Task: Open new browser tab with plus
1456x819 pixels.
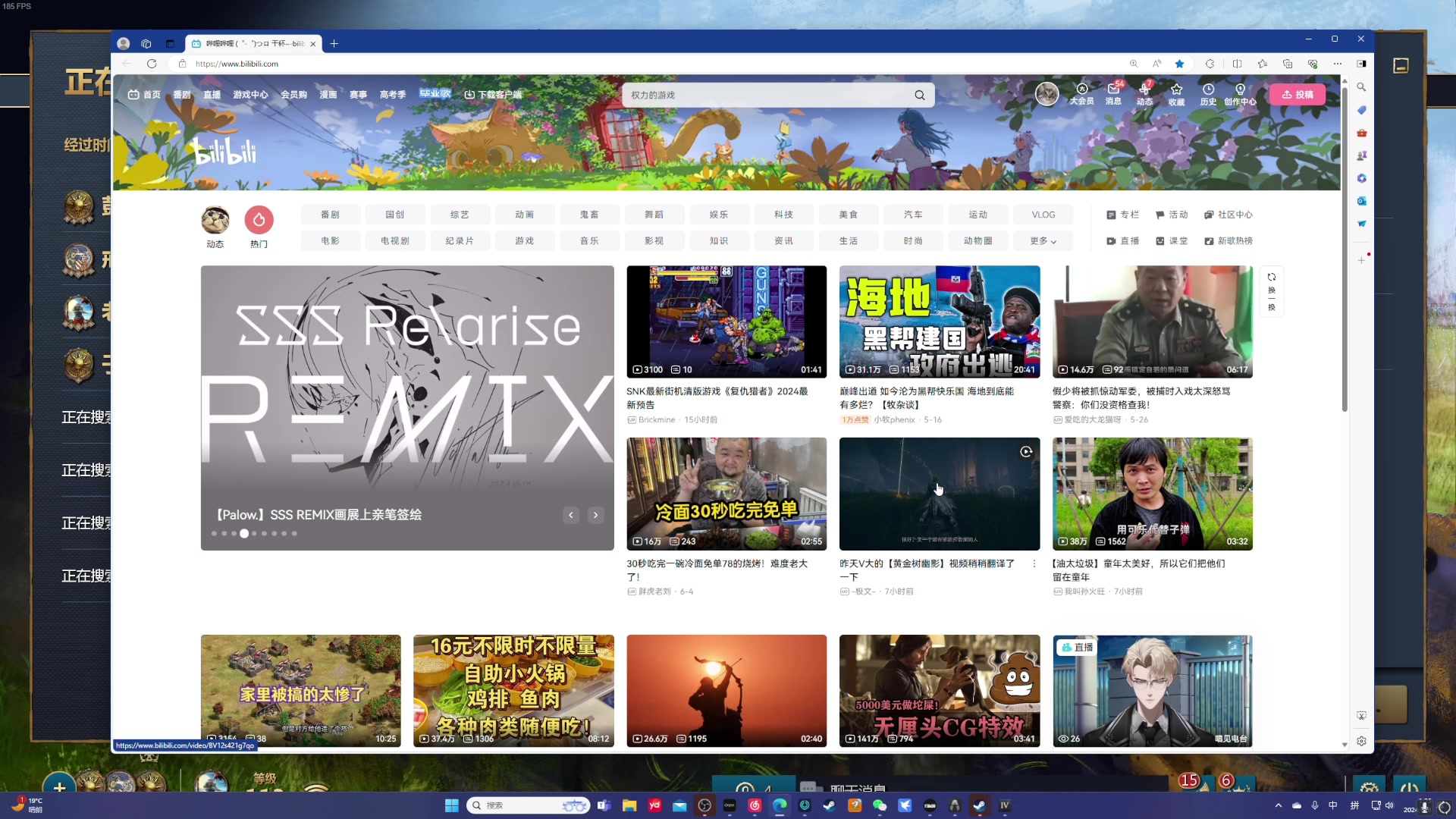Action: coord(334,43)
